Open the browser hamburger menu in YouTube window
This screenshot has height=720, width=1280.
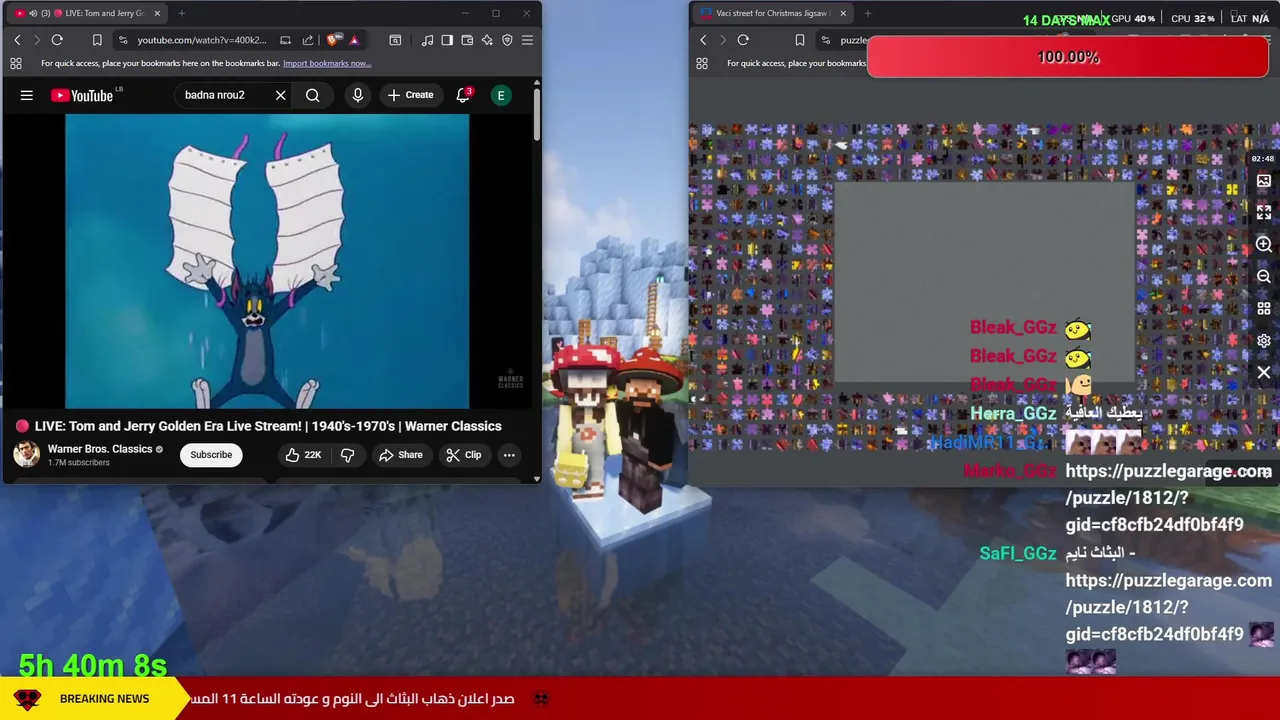(x=527, y=40)
